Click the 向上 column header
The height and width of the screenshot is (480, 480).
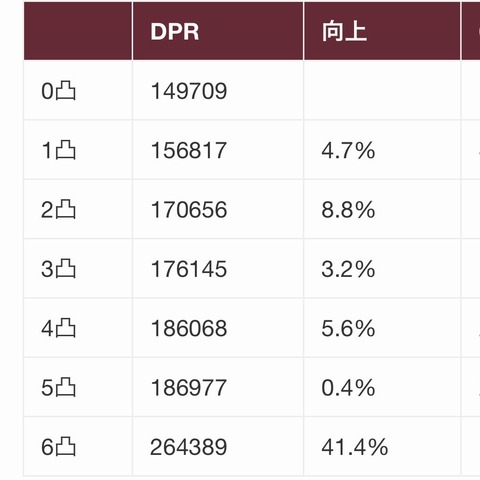(344, 32)
